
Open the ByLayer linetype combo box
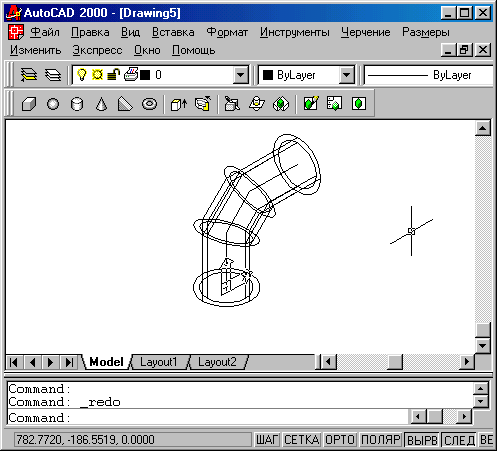pos(429,75)
